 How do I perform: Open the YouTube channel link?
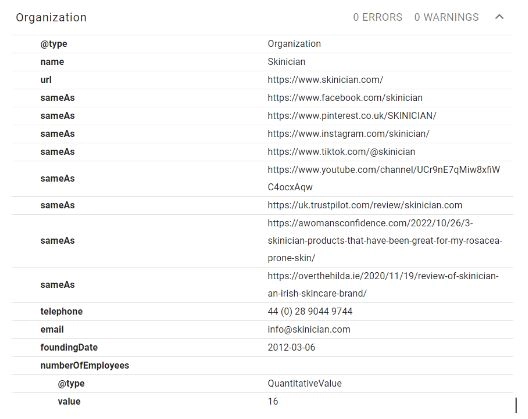point(384,178)
